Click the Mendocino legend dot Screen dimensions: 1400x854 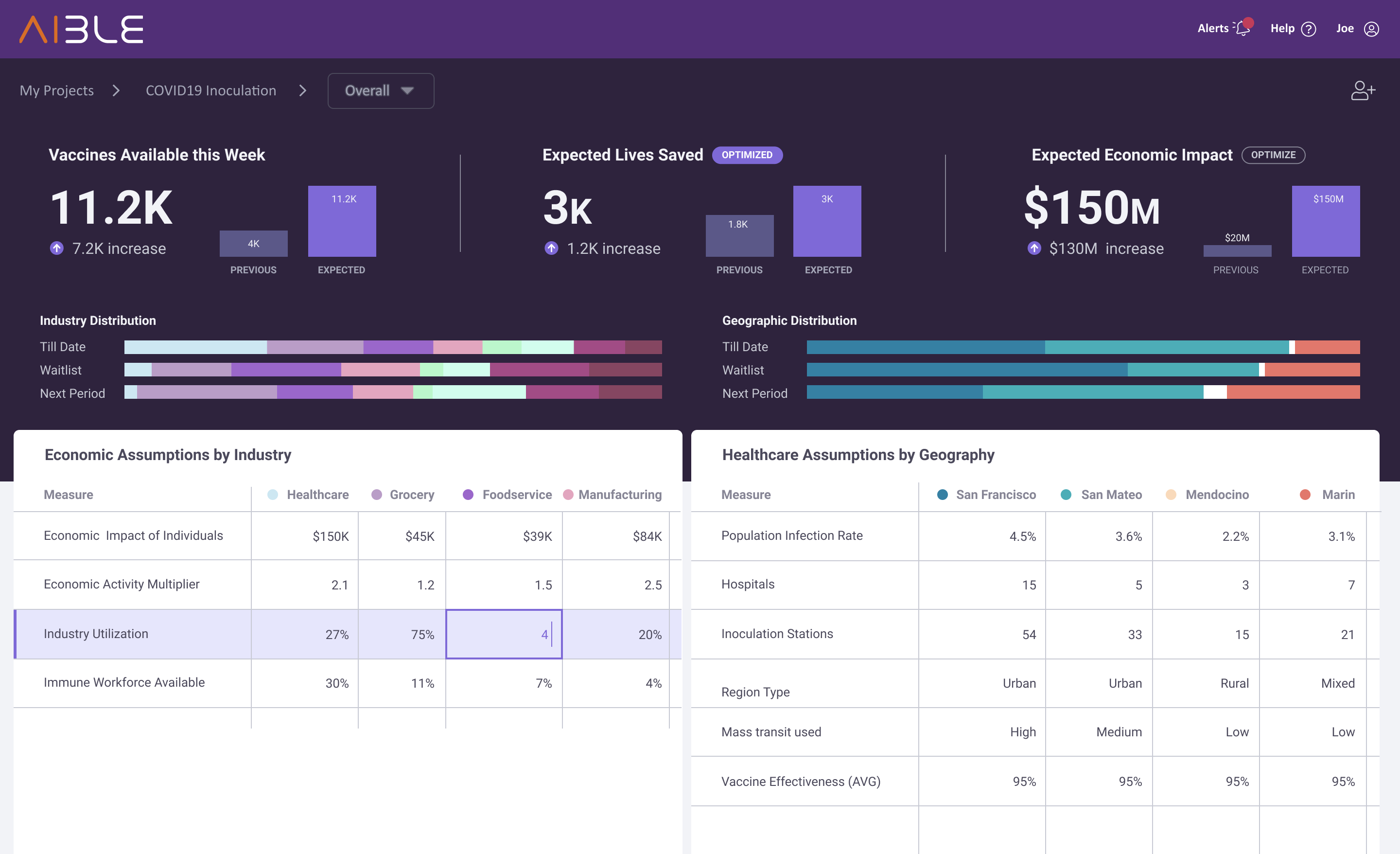(1171, 495)
